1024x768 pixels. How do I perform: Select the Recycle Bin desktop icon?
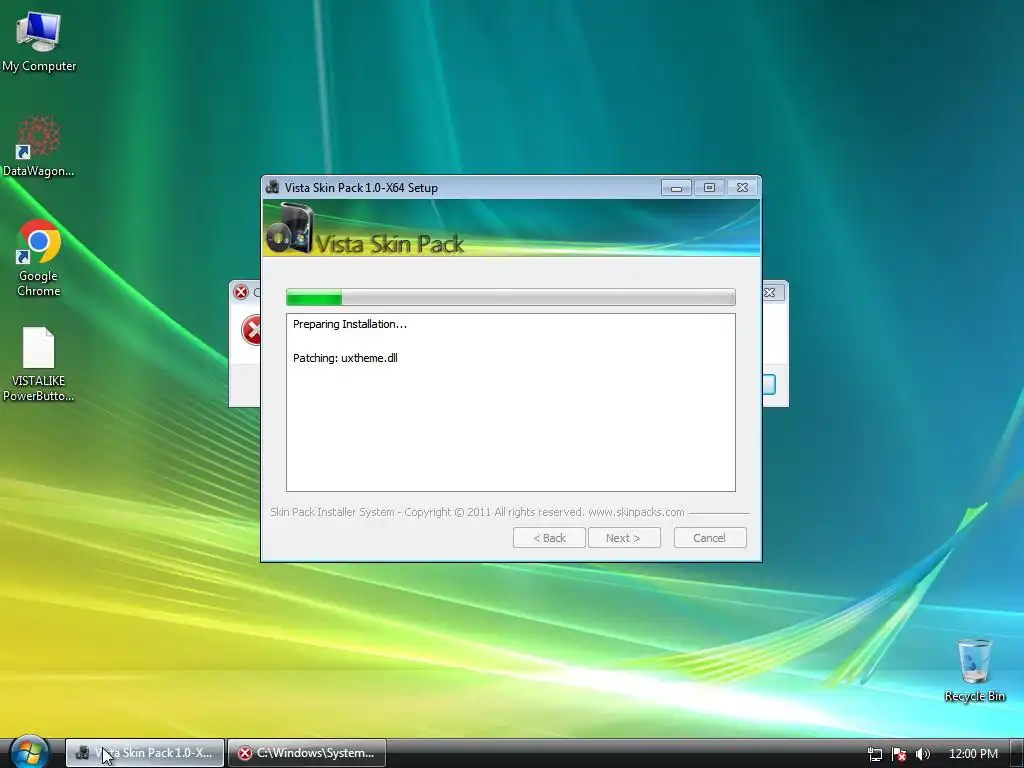coord(974,670)
